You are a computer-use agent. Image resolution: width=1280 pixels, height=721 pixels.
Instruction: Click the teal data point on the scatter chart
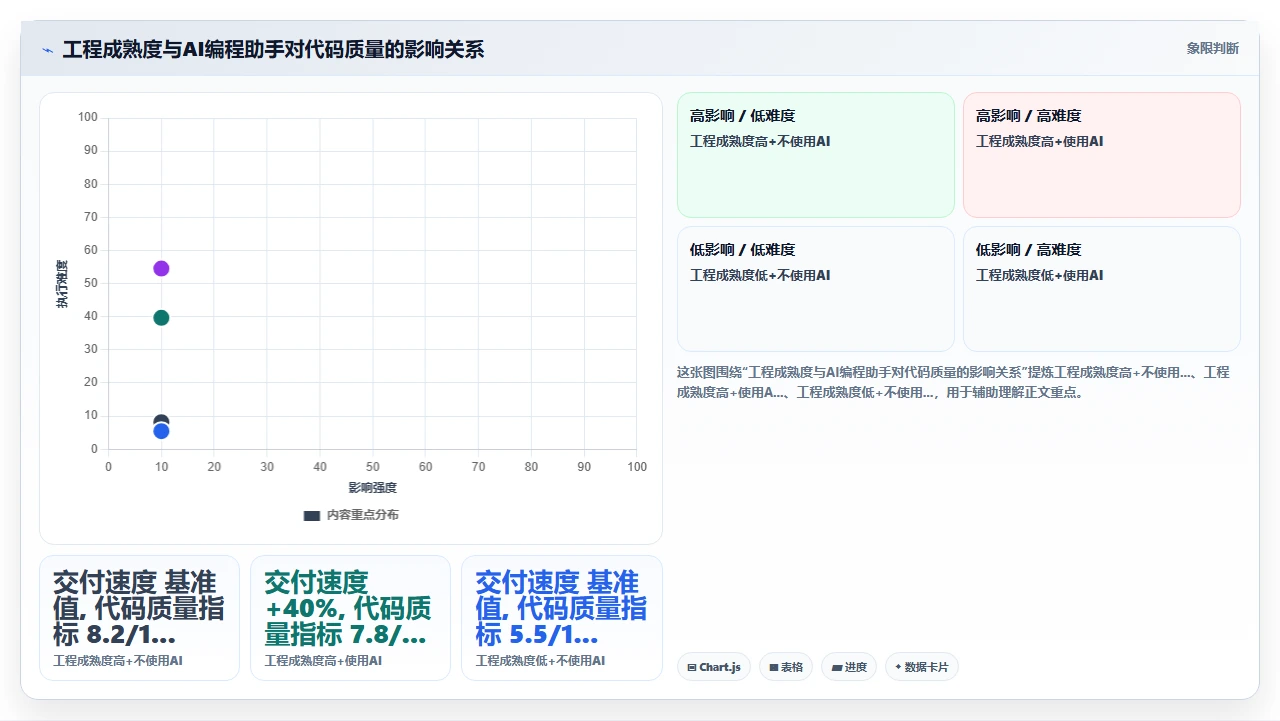[x=161, y=318]
